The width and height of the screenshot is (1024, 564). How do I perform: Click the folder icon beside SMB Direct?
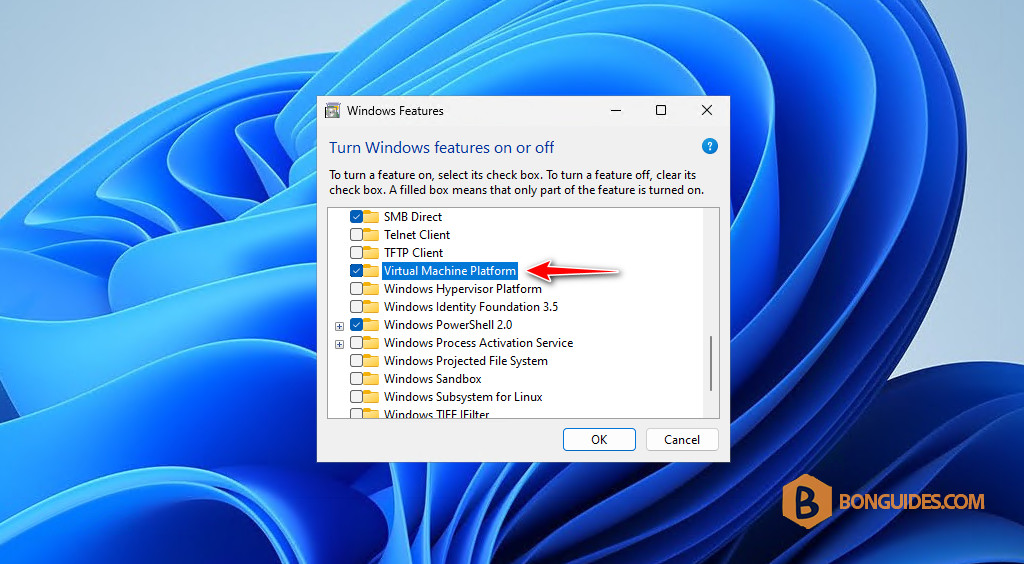pyautogui.click(x=371, y=217)
